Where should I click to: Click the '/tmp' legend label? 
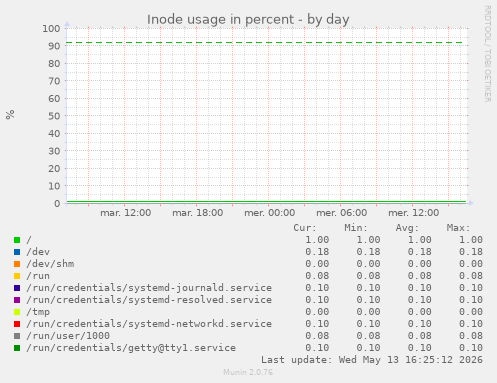click(38, 312)
